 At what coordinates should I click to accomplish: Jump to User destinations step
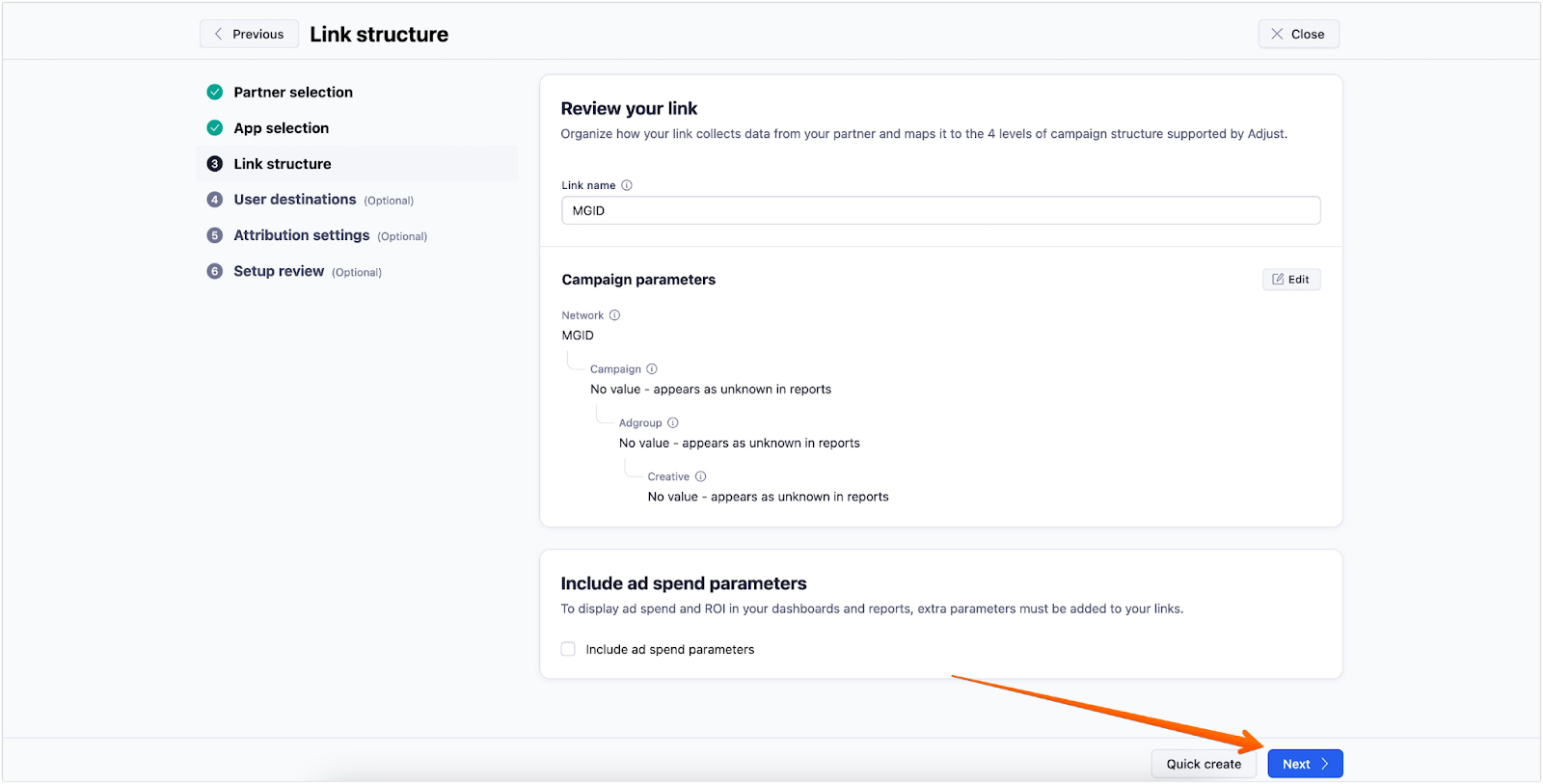[x=295, y=200]
